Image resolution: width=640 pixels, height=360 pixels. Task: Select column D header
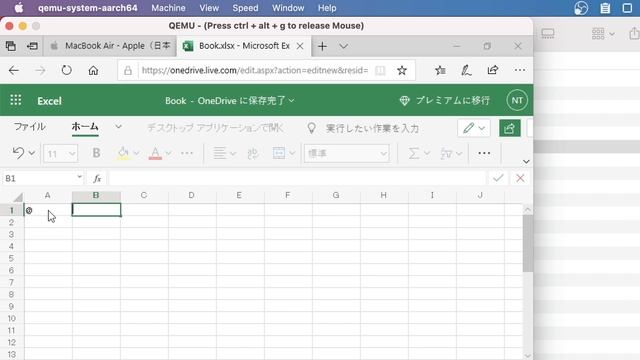[191, 196]
